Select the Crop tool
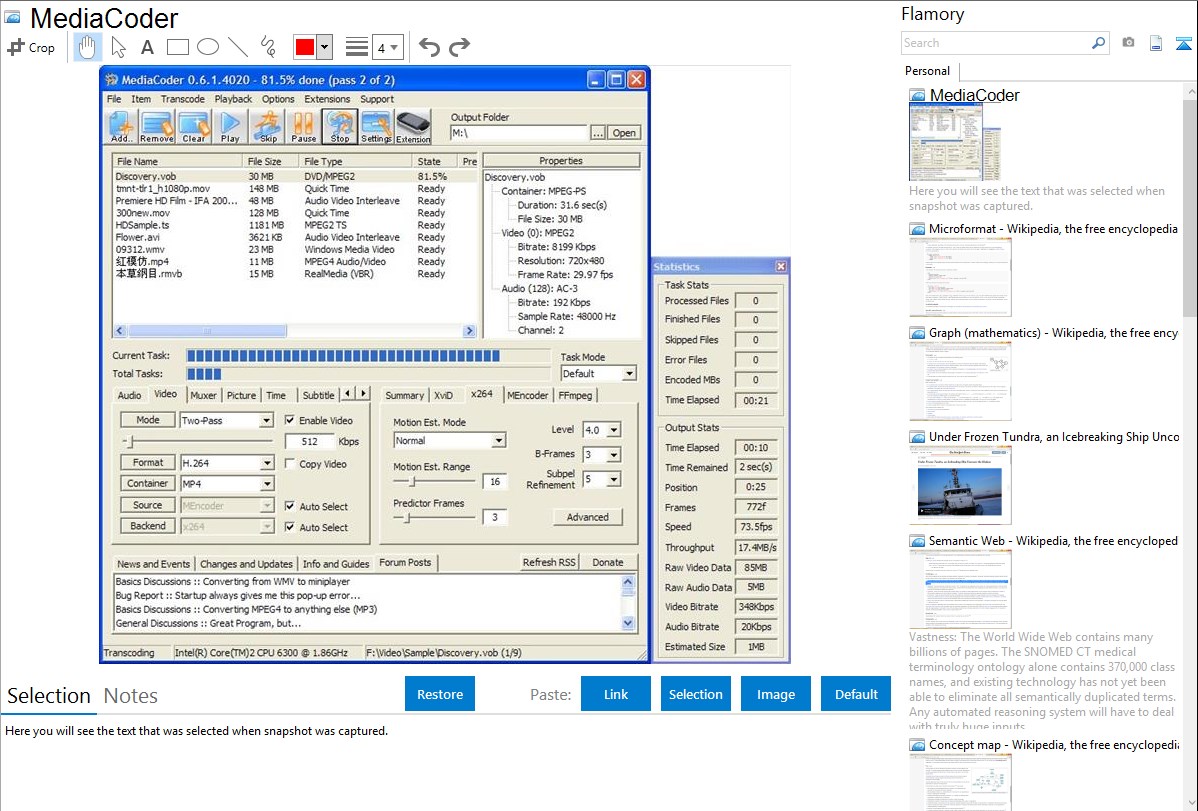 tap(31, 47)
